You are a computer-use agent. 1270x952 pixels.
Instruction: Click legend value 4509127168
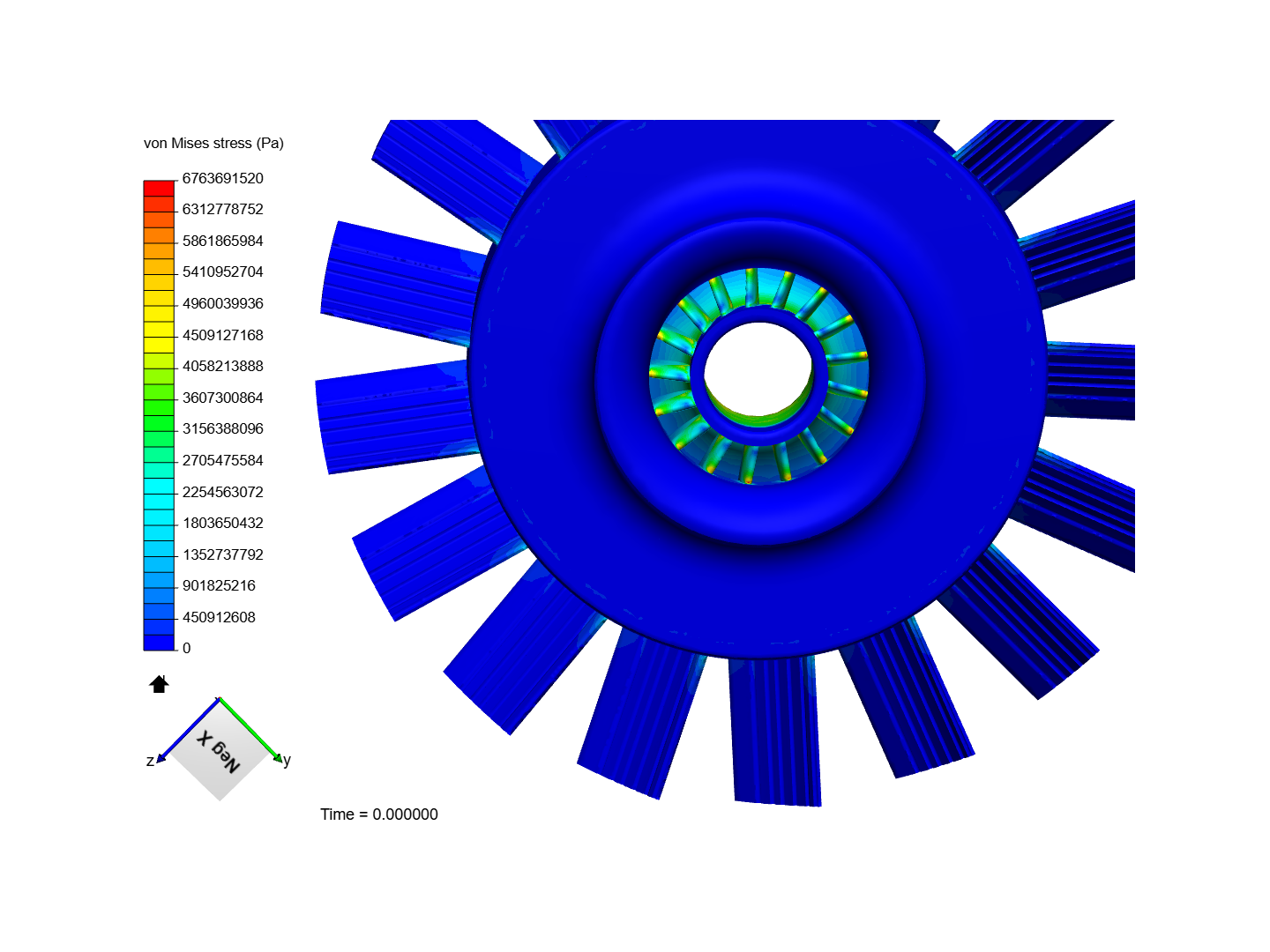[223, 335]
